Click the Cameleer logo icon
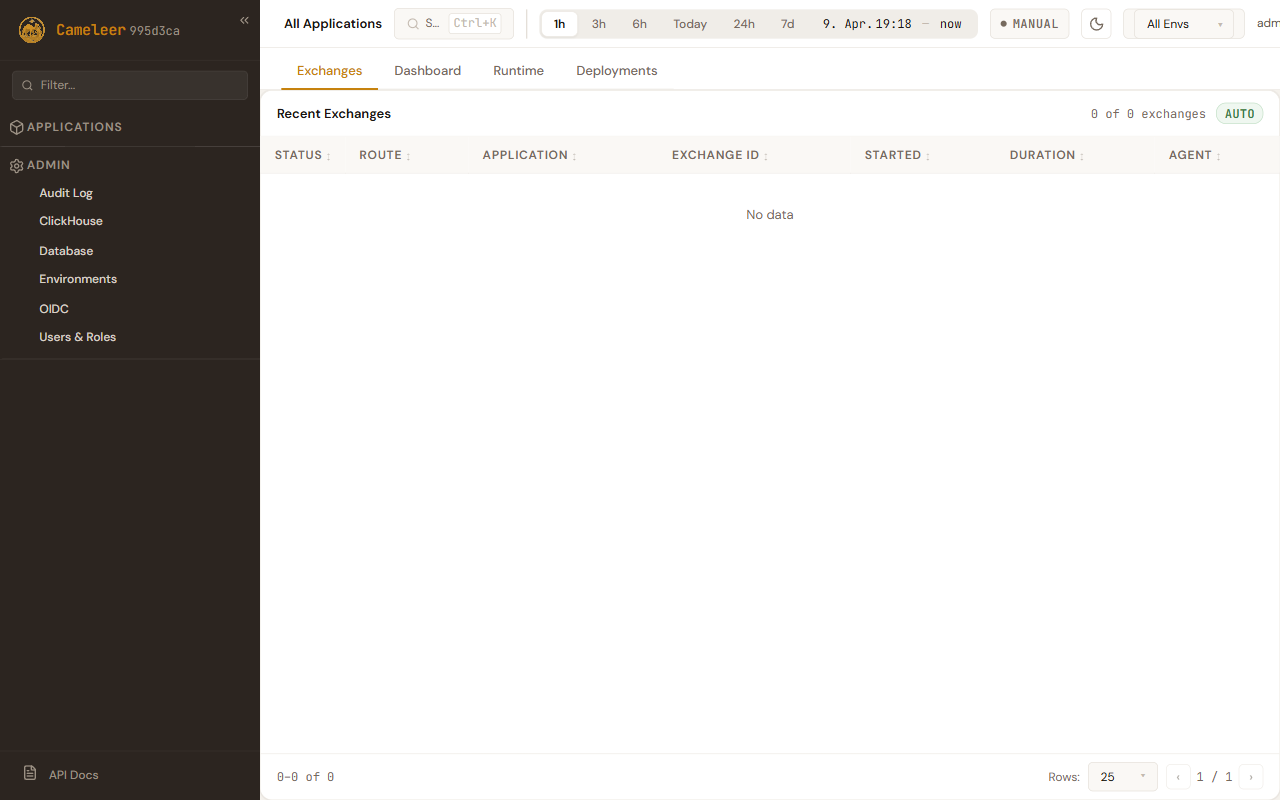Viewport: 1280px width, 800px height. [x=32, y=30]
